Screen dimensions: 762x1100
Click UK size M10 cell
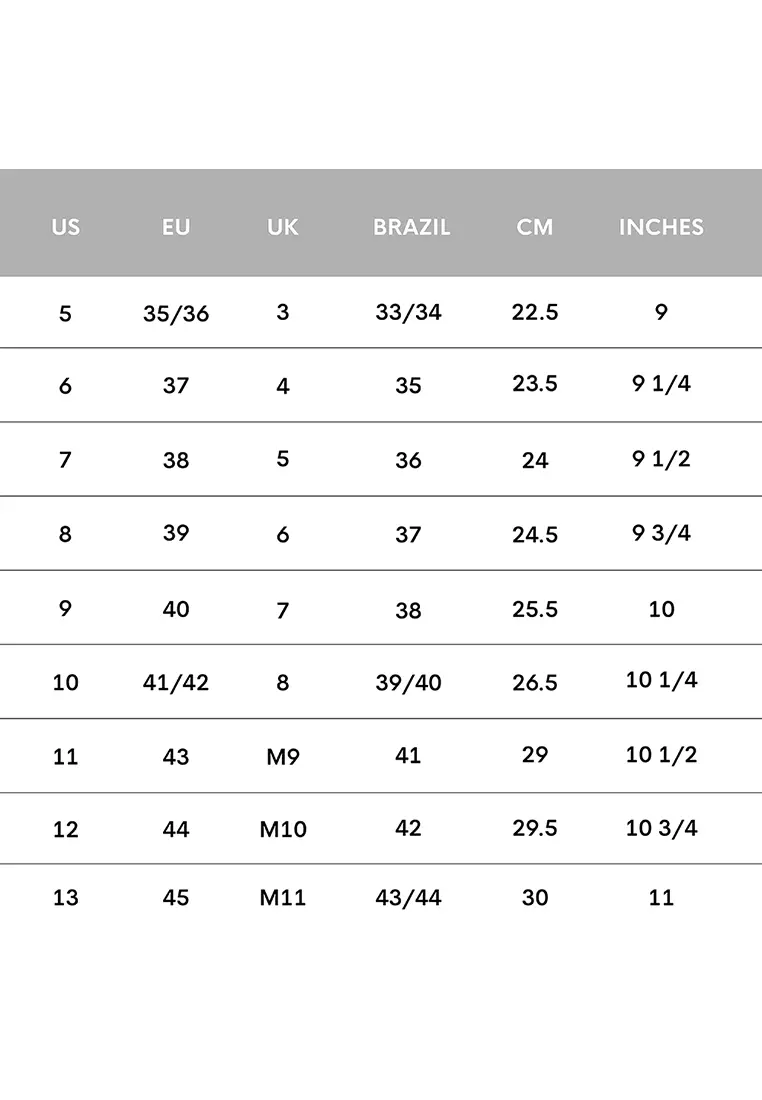[283, 829]
